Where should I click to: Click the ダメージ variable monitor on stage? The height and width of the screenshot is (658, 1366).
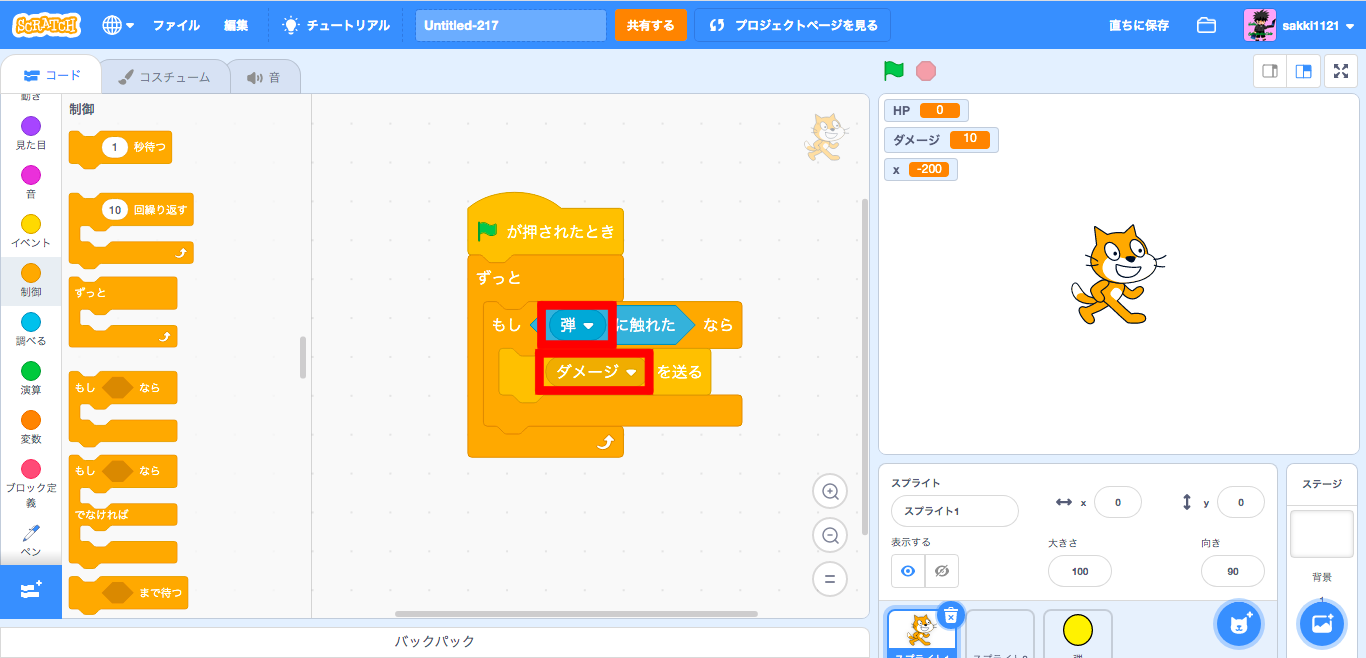coord(941,140)
